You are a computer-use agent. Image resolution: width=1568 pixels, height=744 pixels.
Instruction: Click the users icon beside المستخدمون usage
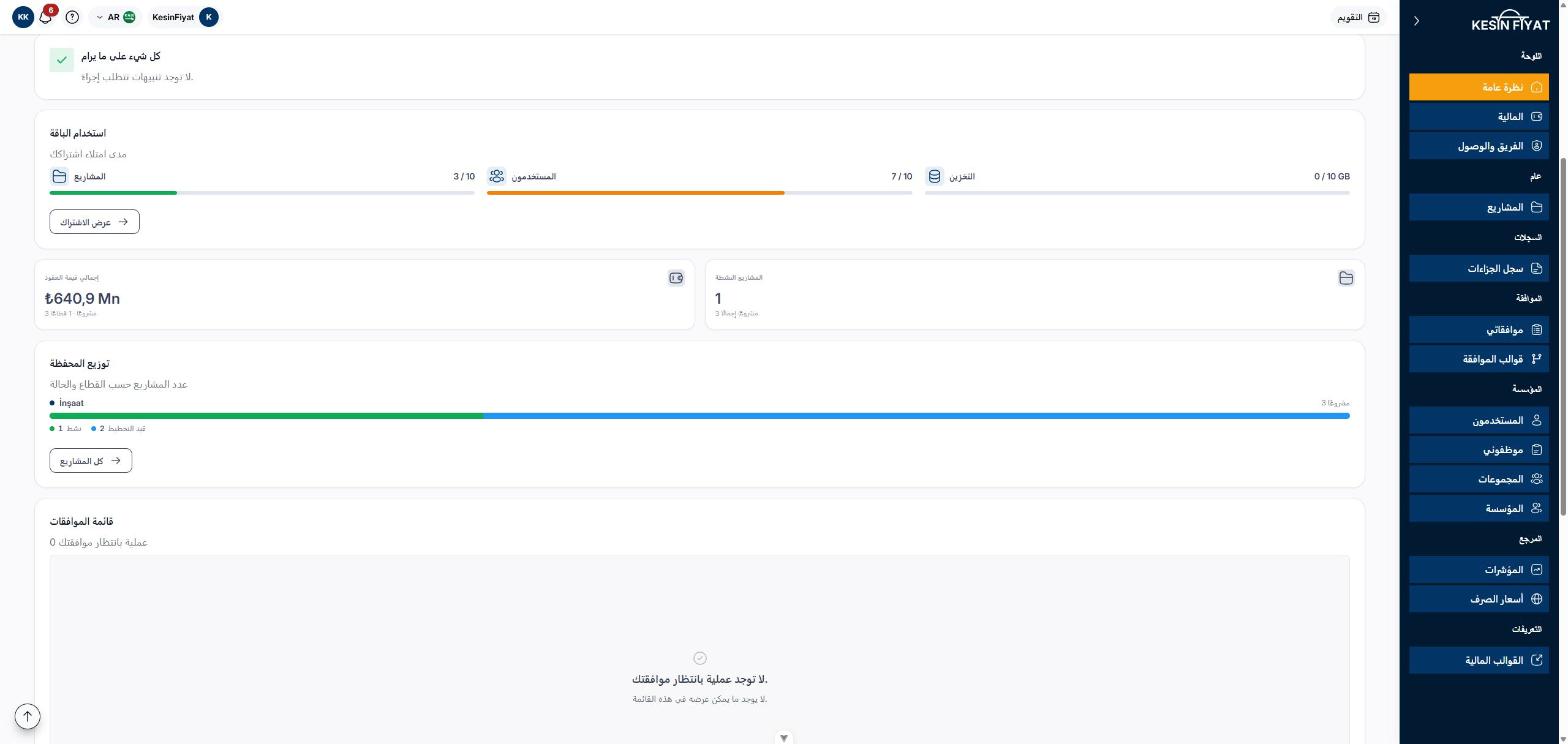pos(497,176)
